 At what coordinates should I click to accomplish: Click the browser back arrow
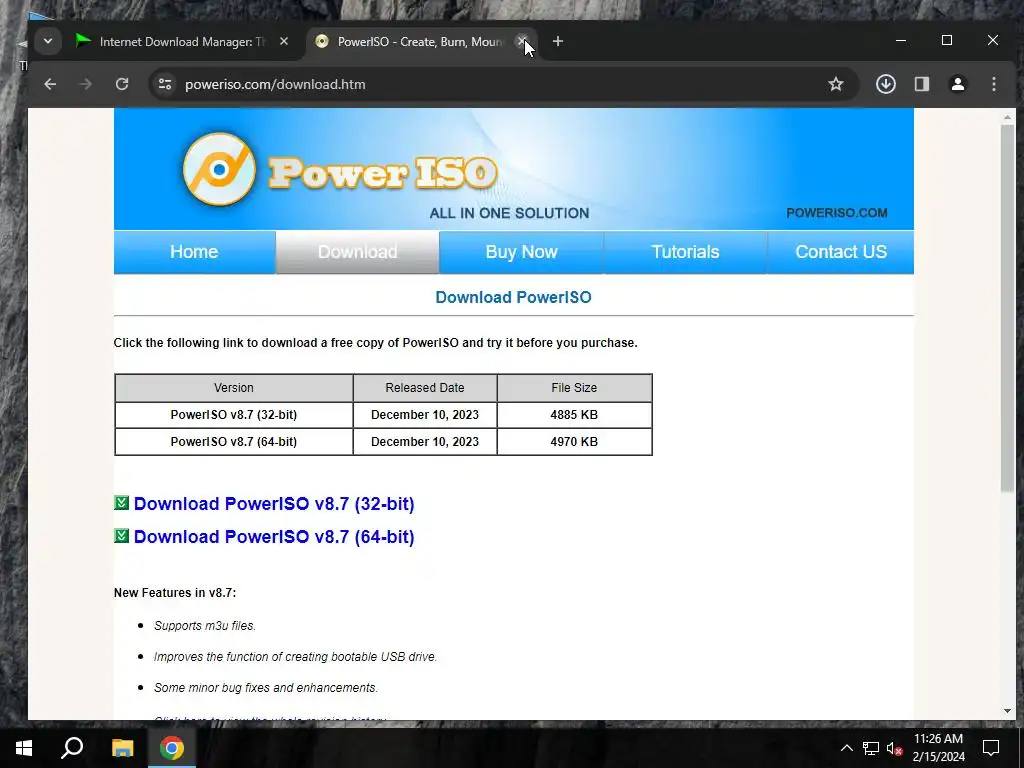pyautogui.click(x=50, y=84)
